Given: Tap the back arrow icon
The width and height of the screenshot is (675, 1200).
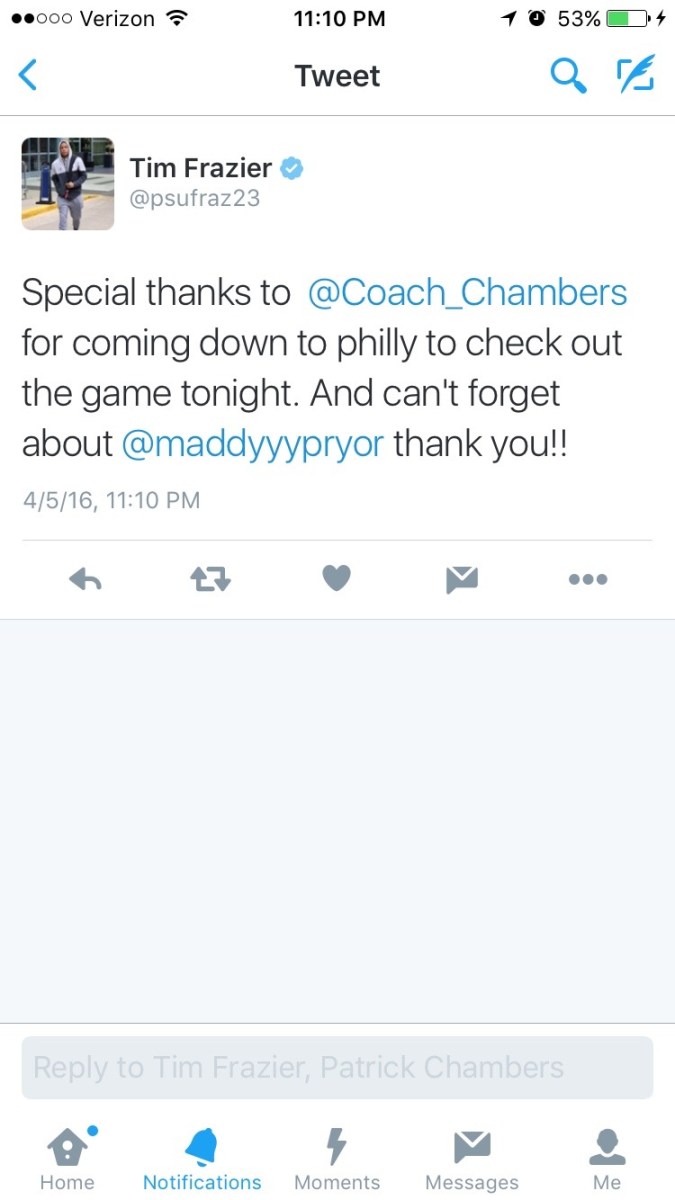Looking at the screenshot, I should click(29, 76).
